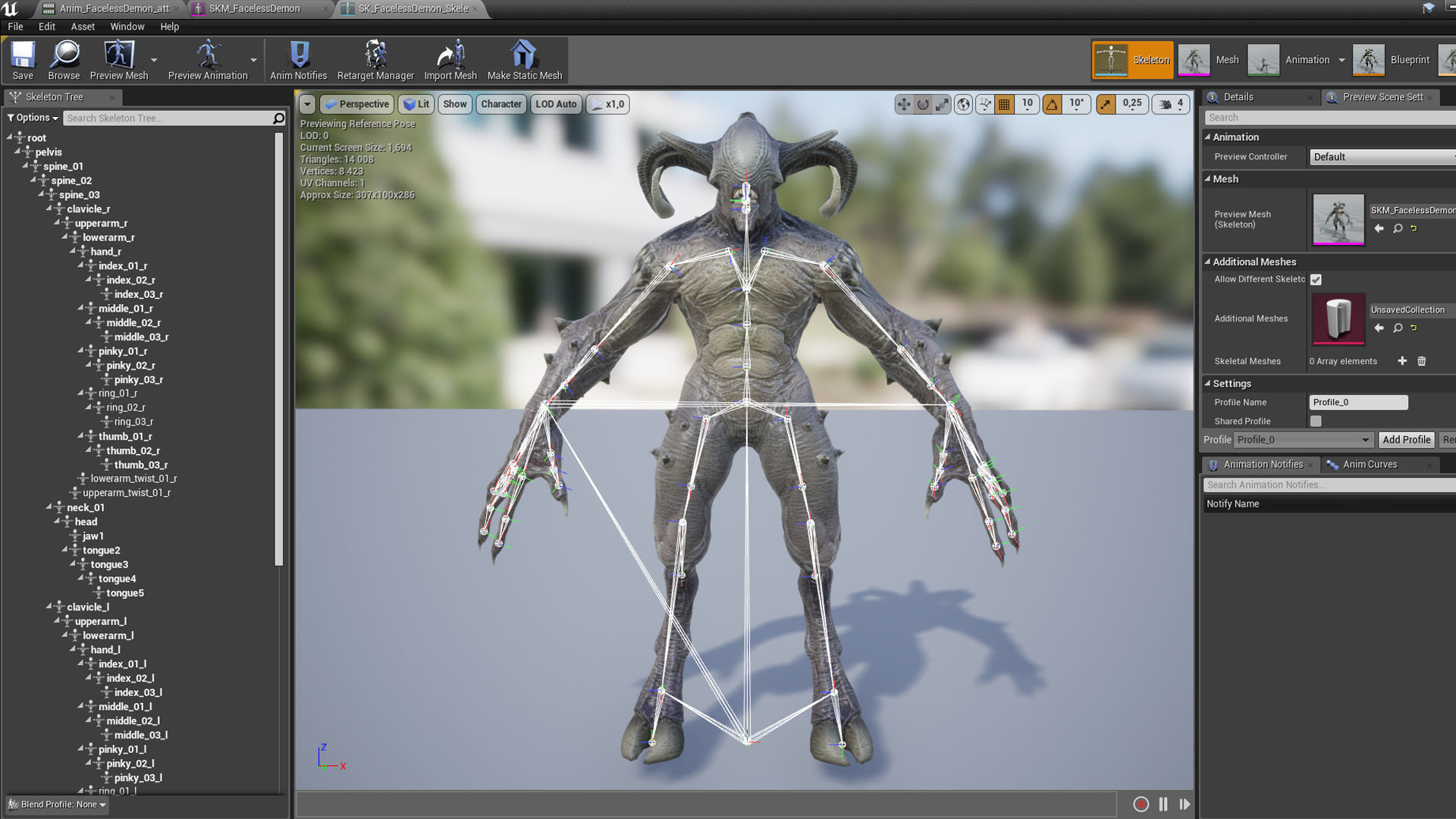Click the record button in the timeline
This screenshot has height=819, width=1456.
[x=1141, y=804]
